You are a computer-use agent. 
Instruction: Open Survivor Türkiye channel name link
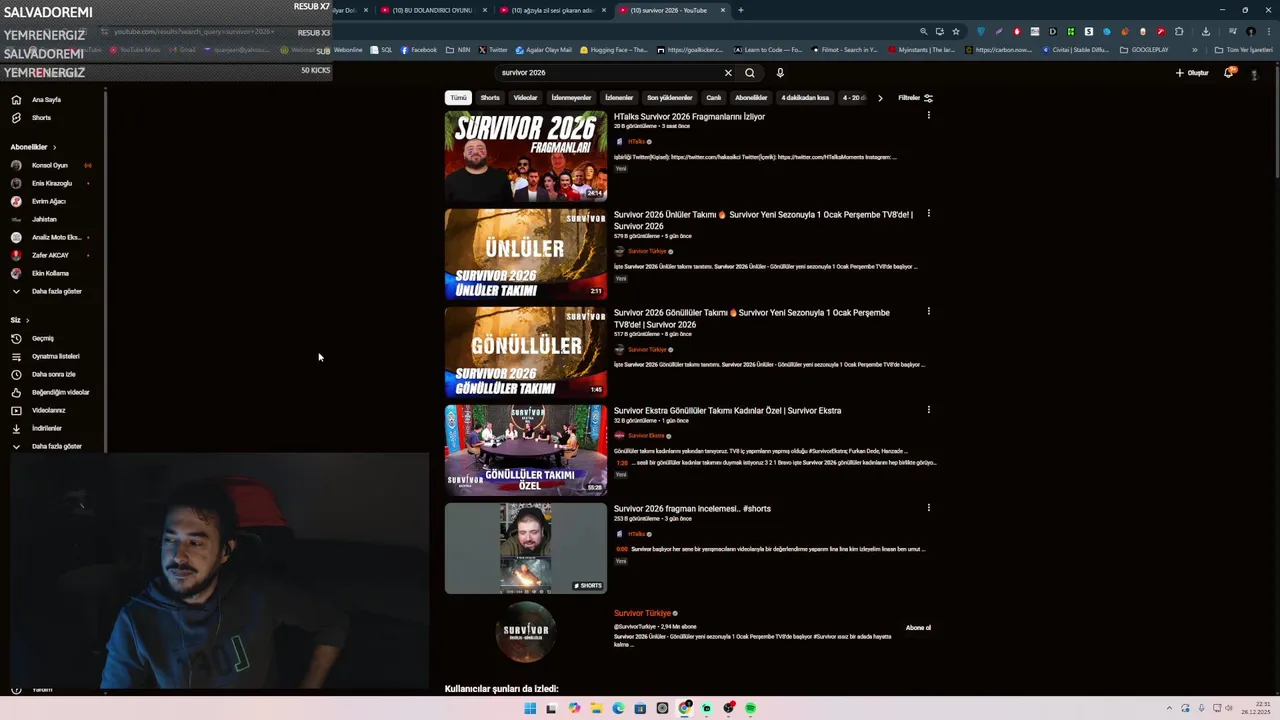[x=642, y=613]
